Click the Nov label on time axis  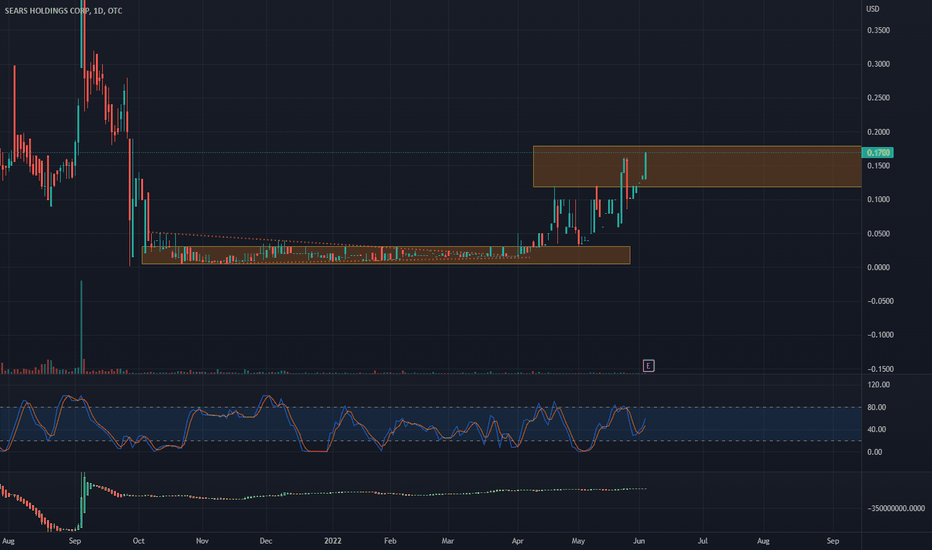(202, 541)
